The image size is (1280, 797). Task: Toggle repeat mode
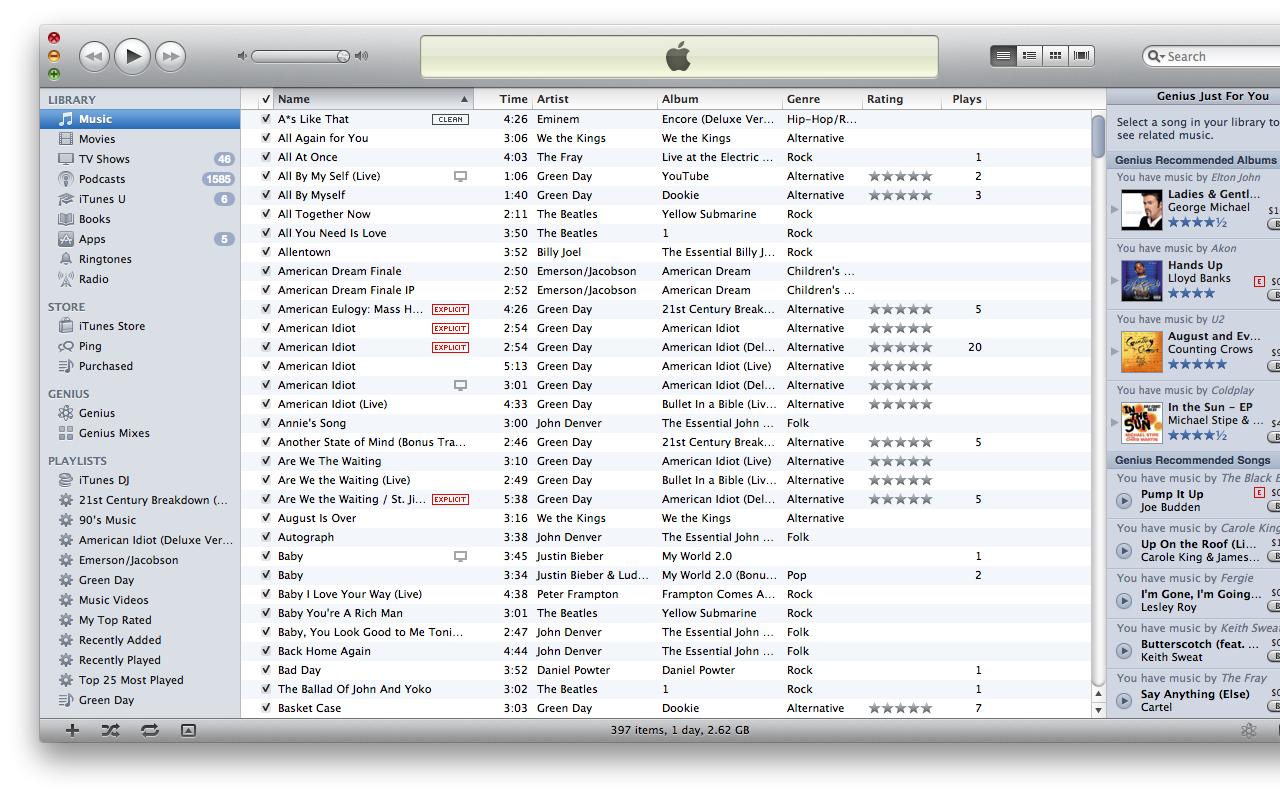point(150,731)
